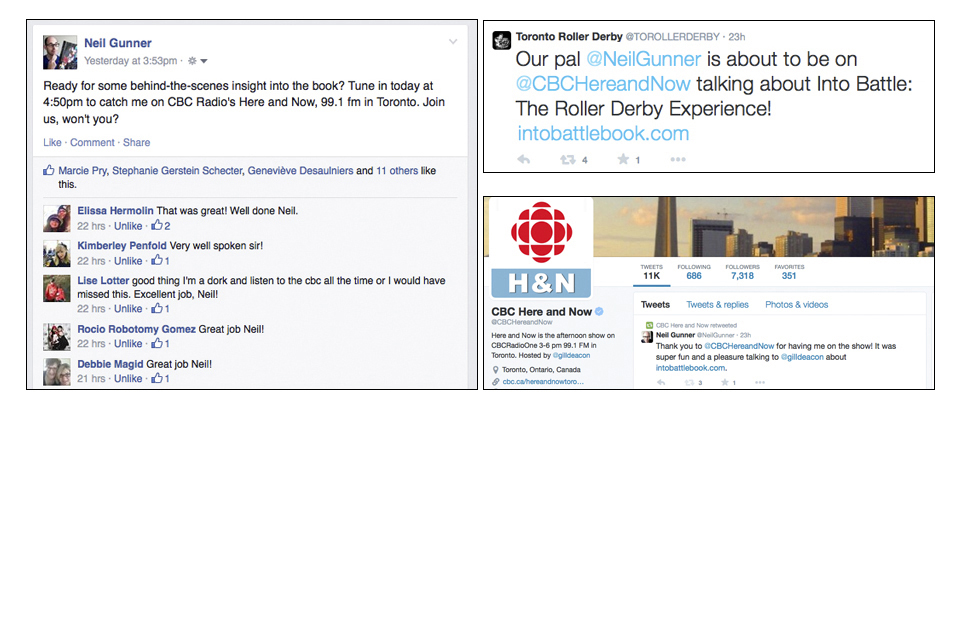The image size is (960, 640).
Task: Retweet the Toronto Roller Derby tweet
Action: pos(568,159)
